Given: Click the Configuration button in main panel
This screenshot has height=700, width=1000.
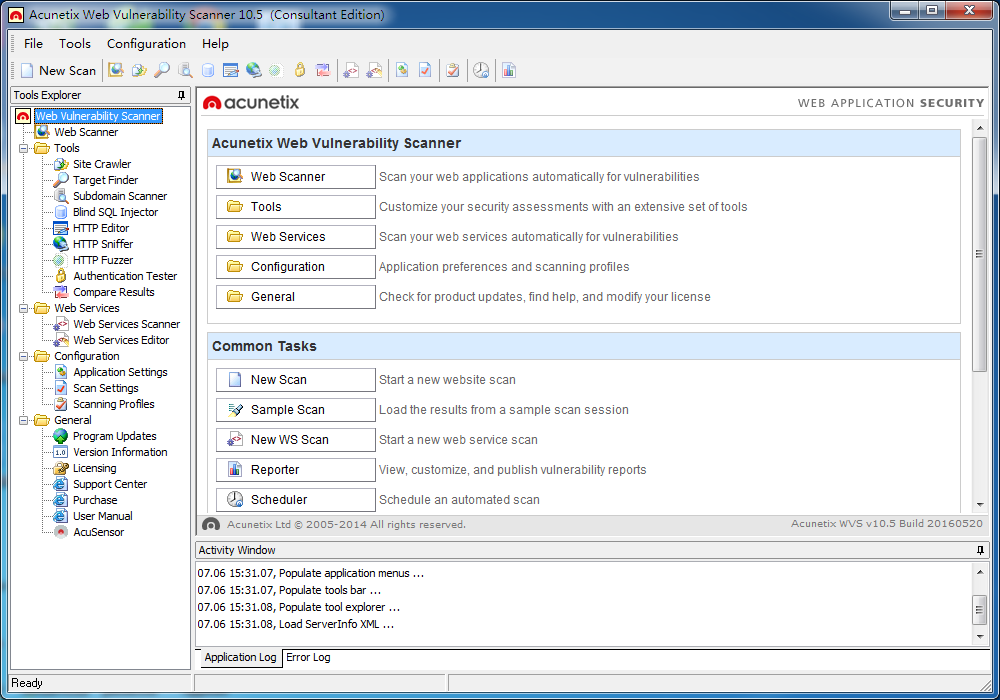Looking at the screenshot, I should pos(295,266).
